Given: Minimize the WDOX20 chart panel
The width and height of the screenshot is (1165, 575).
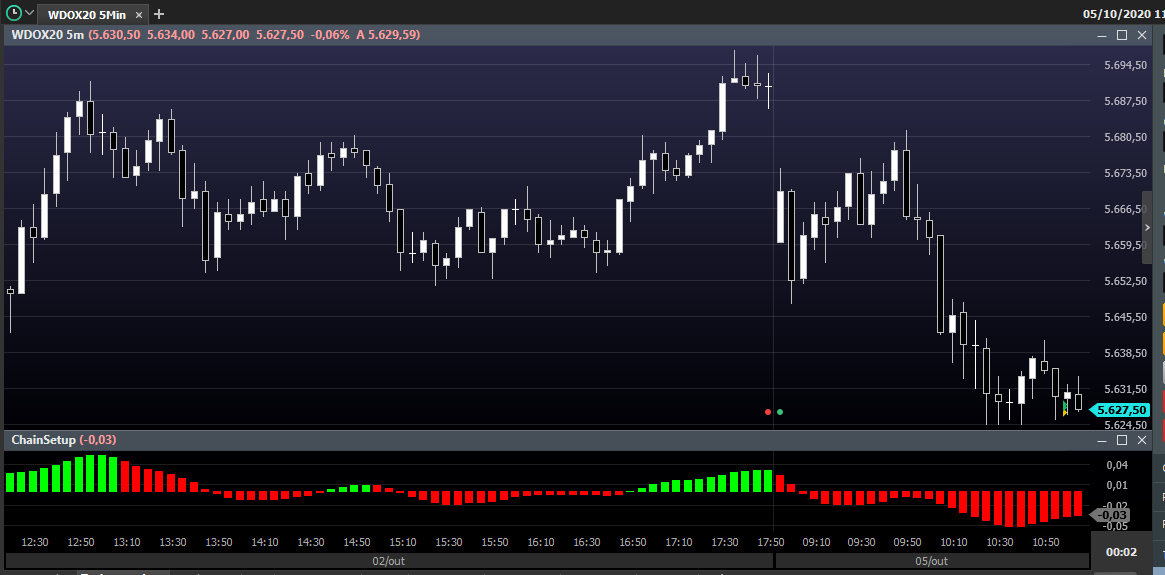Looking at the screenshot, I should (1103, 35).
